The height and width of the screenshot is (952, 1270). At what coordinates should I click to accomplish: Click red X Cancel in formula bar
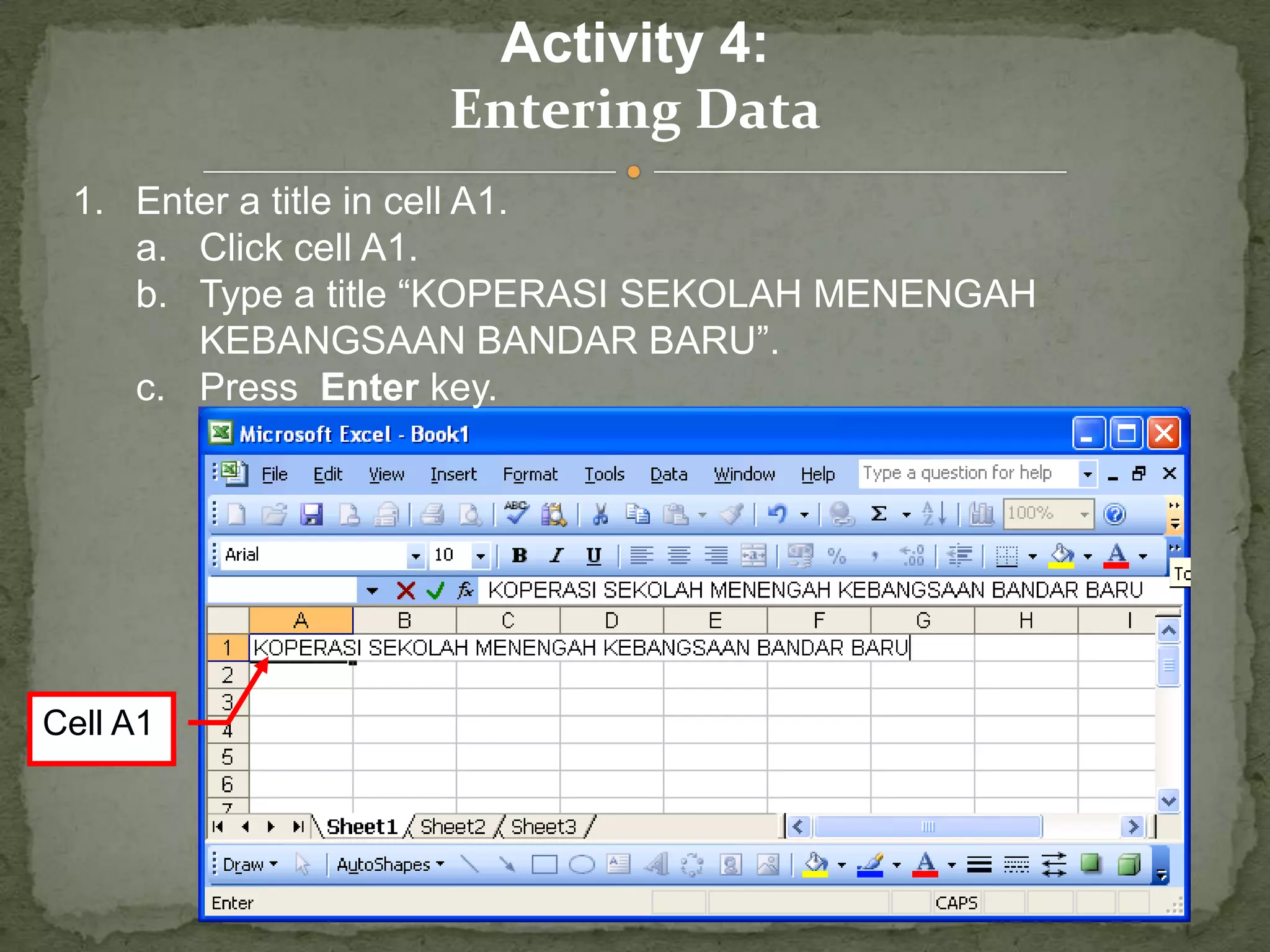click(406, 591)
